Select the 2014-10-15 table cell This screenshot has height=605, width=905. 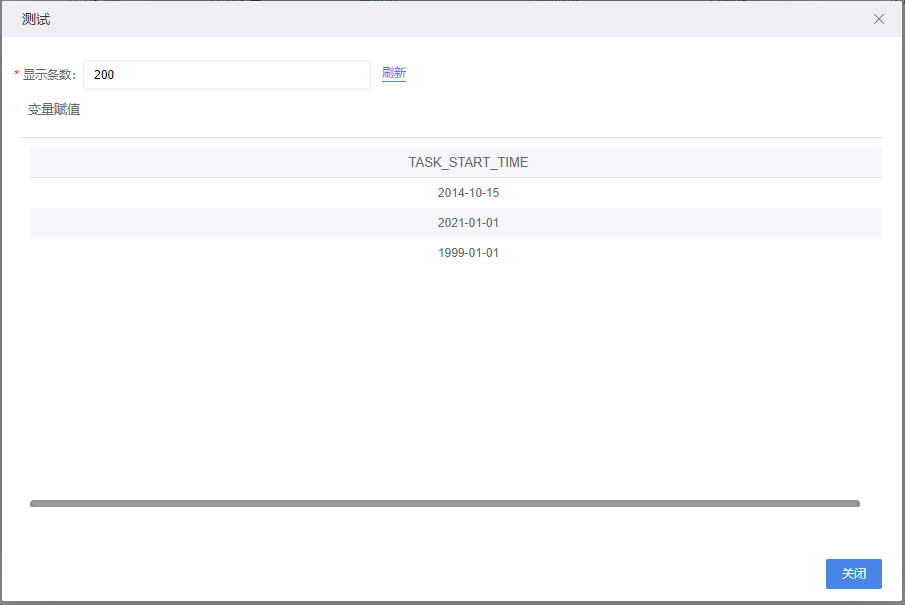click(456, 193)
